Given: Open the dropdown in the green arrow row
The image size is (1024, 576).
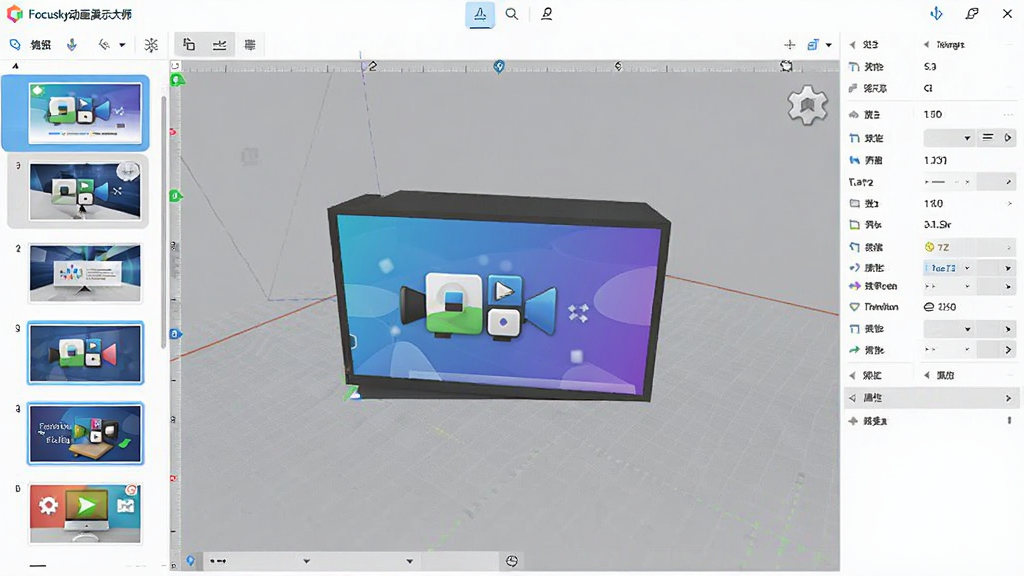Looking at the screenshot, I should [x=949, y=350].
